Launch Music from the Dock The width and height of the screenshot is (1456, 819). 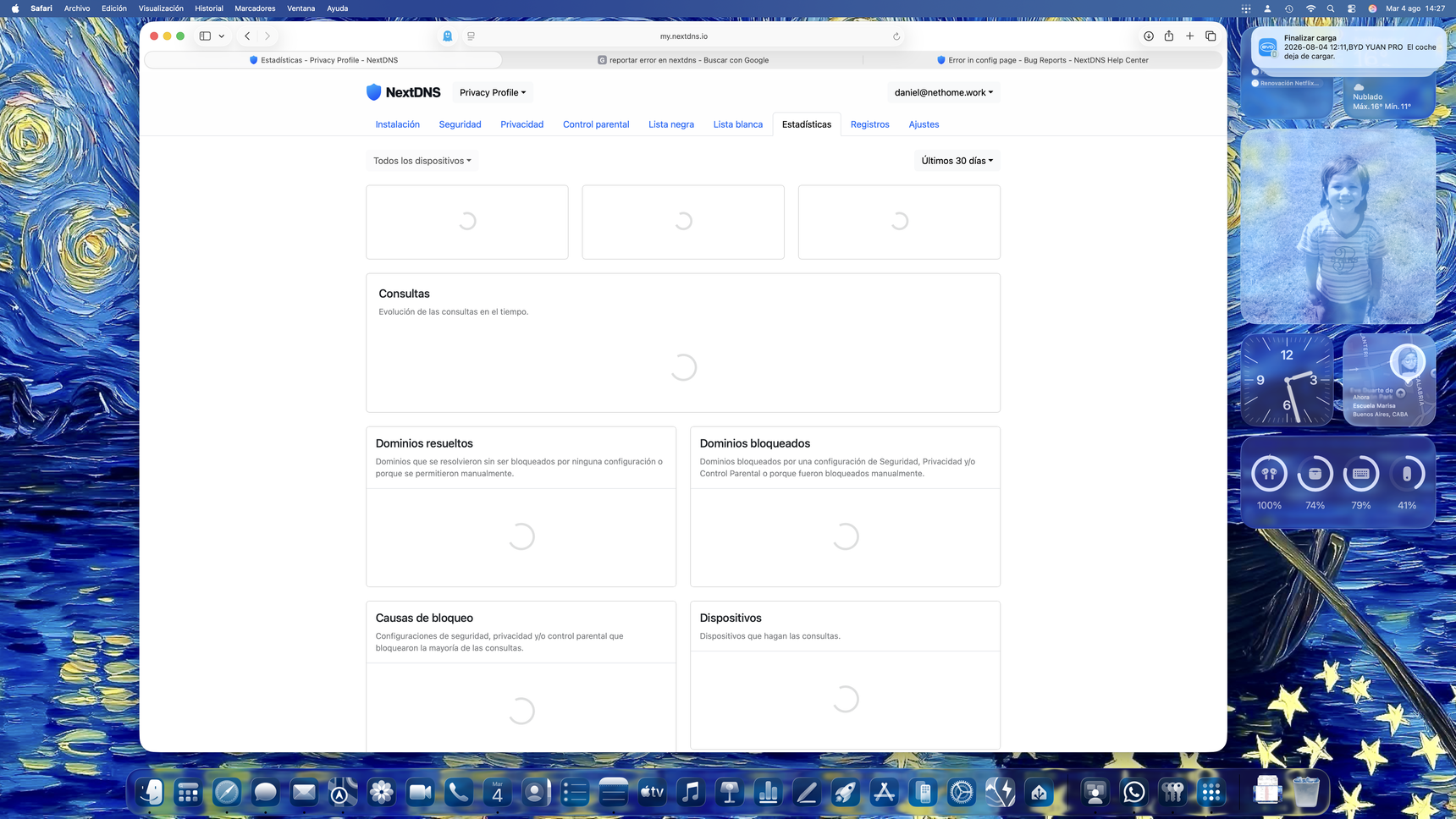pos(691,793)
